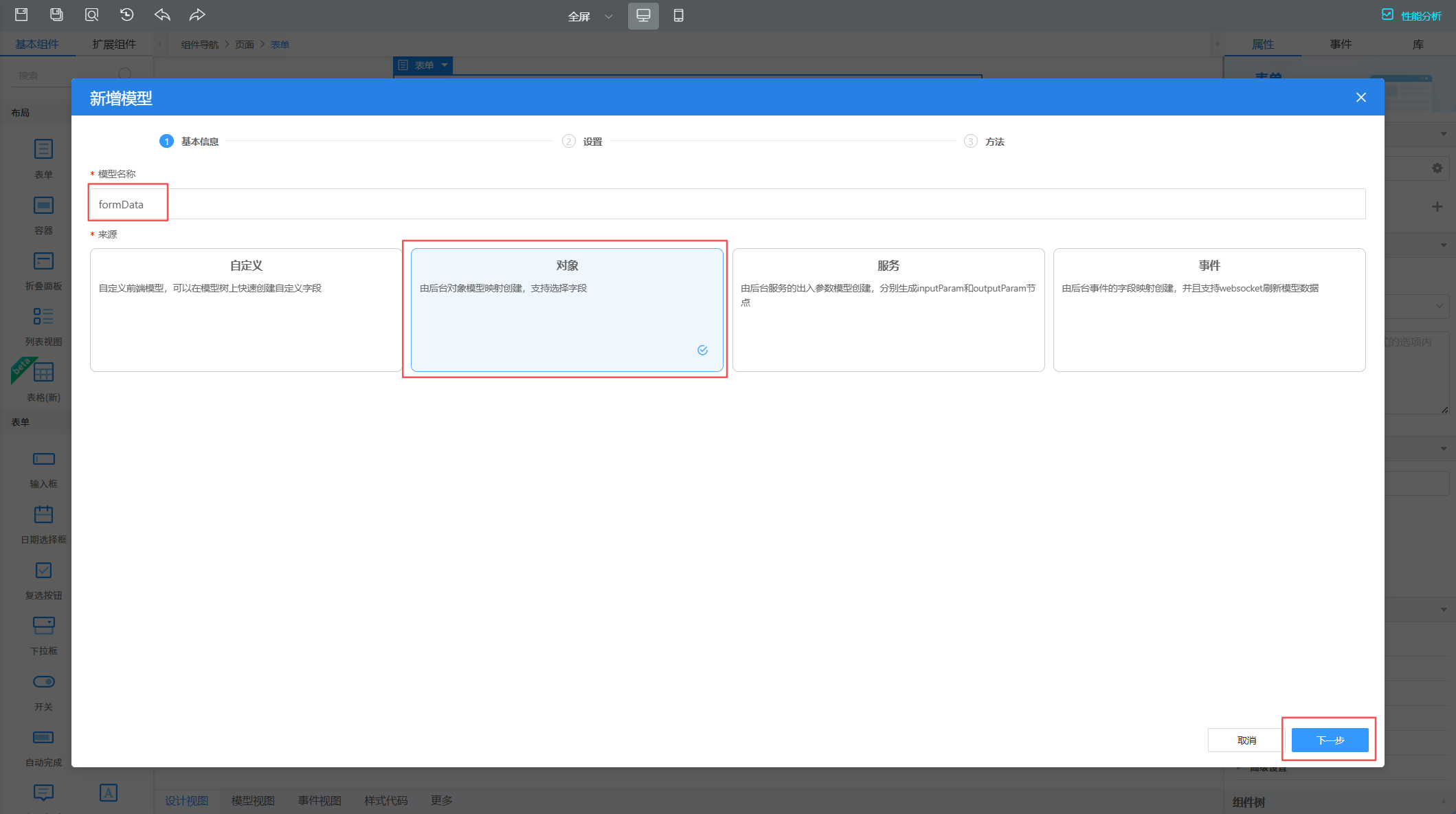
Task: Open the history clock icon
Action: 126,14
